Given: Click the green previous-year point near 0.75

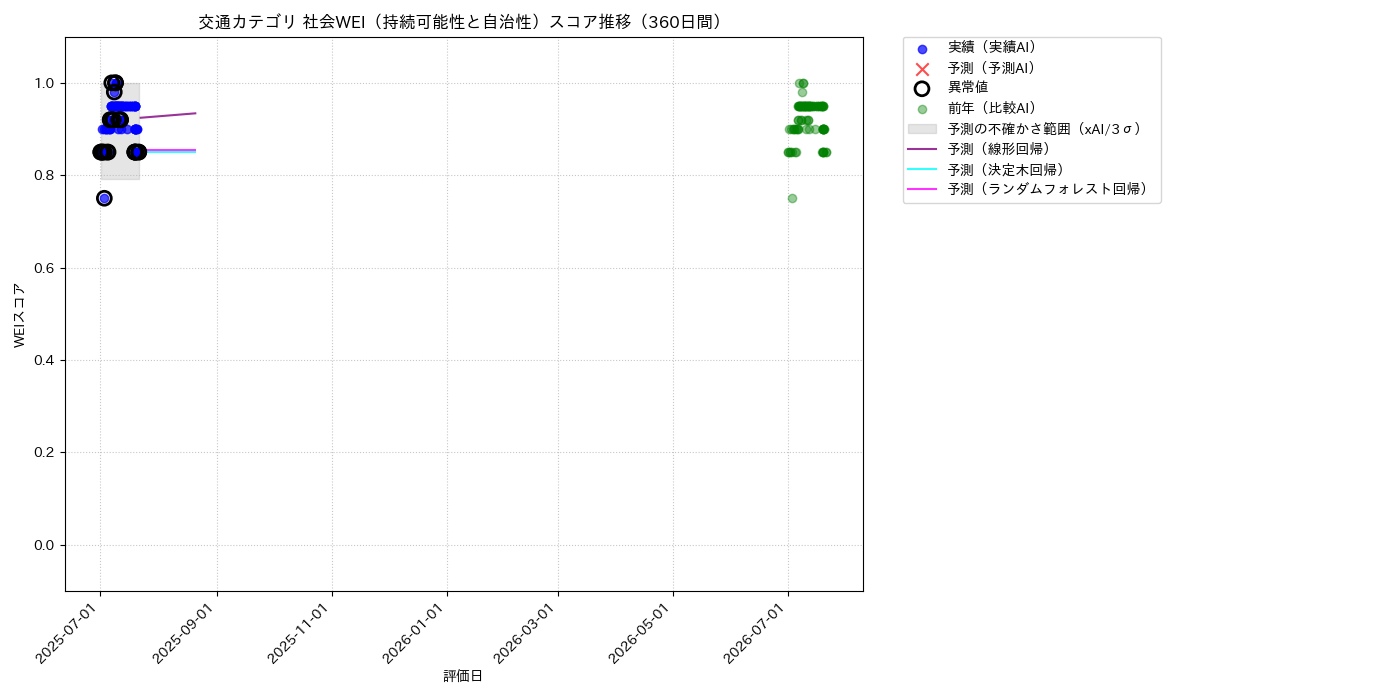Looking at the screenshot, I should coord(792,198).
